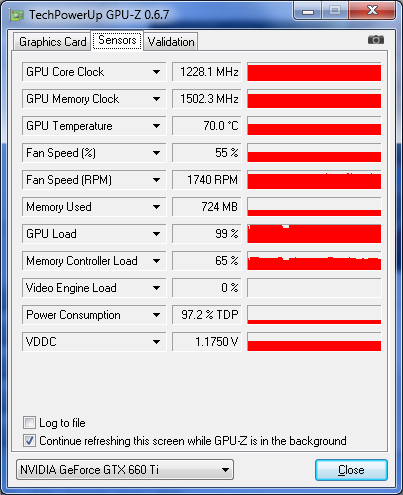
Task: Enable the Log to file checkbox
Action: (x=29, y=423)
